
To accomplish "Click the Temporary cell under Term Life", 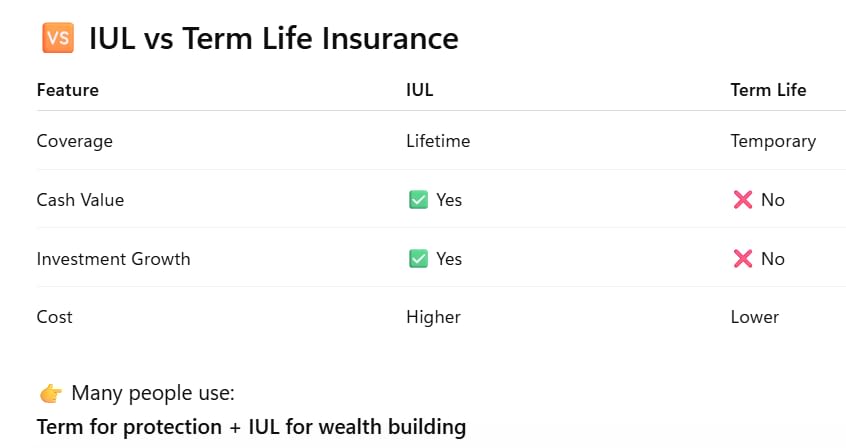I will [x=773, y=141].
